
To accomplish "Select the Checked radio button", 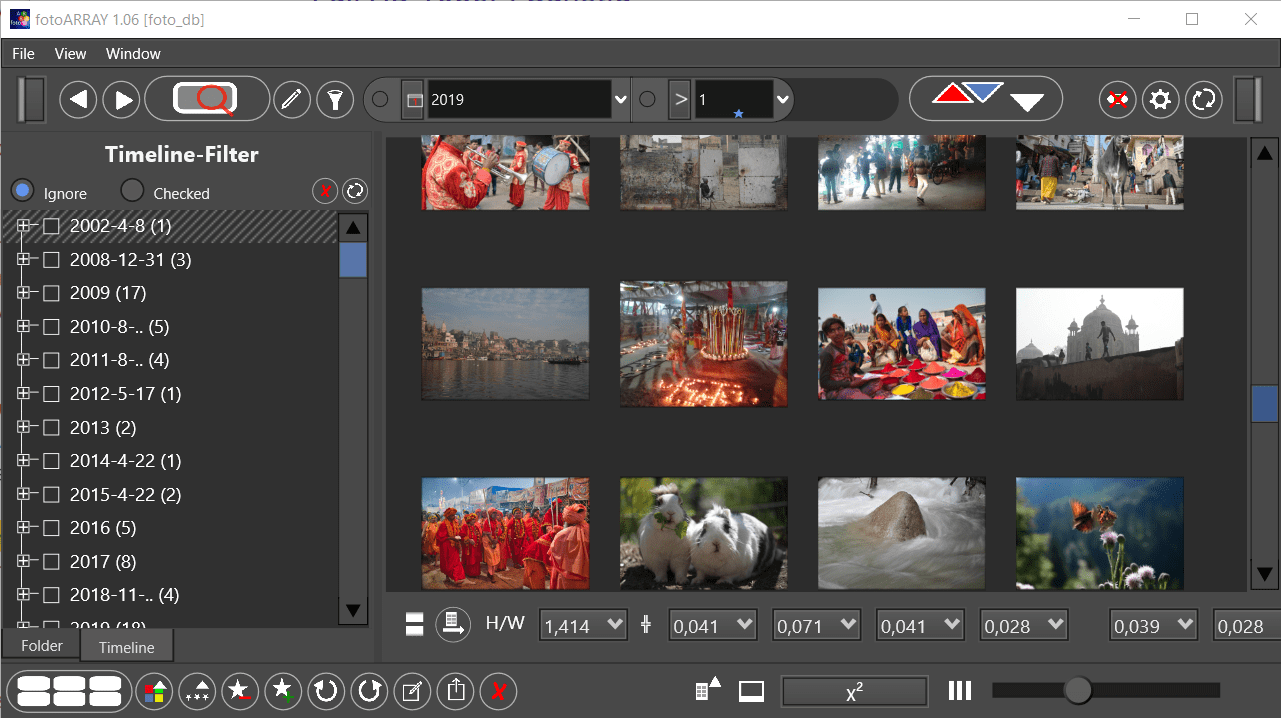I will tap(132, 190).
